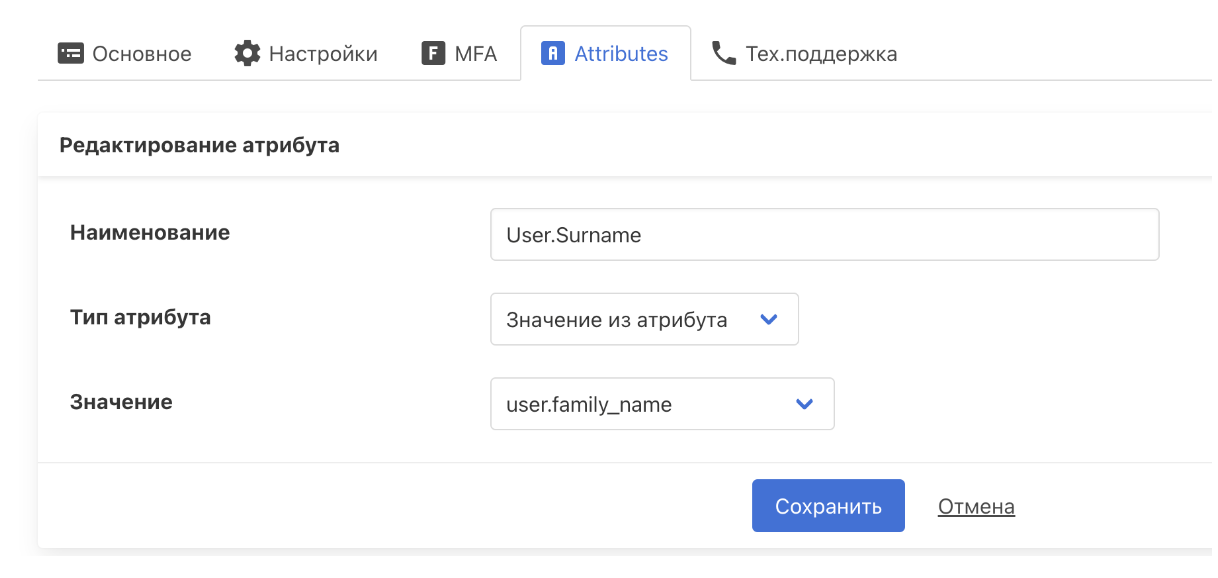Switch to the Основное tab
1218x578 pixels.
[141, 54]
